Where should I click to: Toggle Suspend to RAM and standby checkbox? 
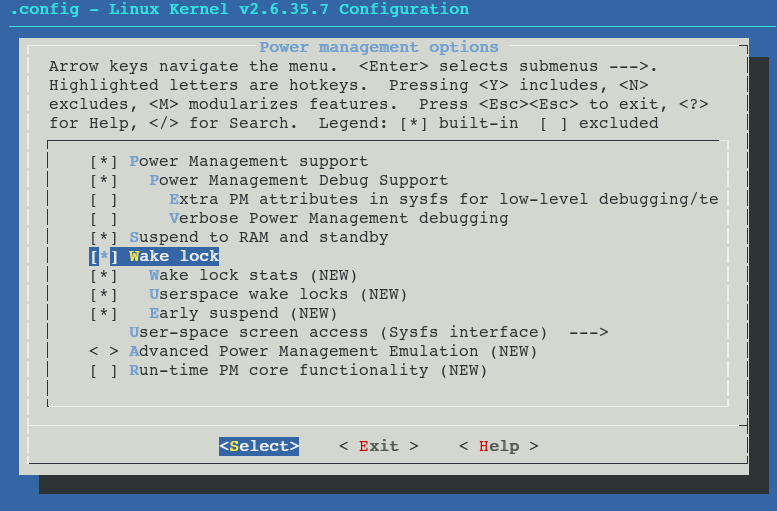tap(104, 237)
